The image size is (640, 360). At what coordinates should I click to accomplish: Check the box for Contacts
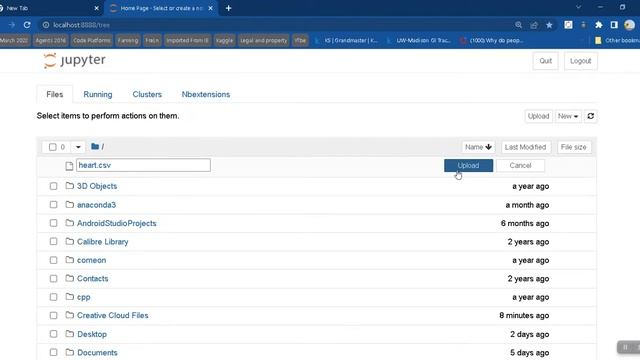(53, 278)
